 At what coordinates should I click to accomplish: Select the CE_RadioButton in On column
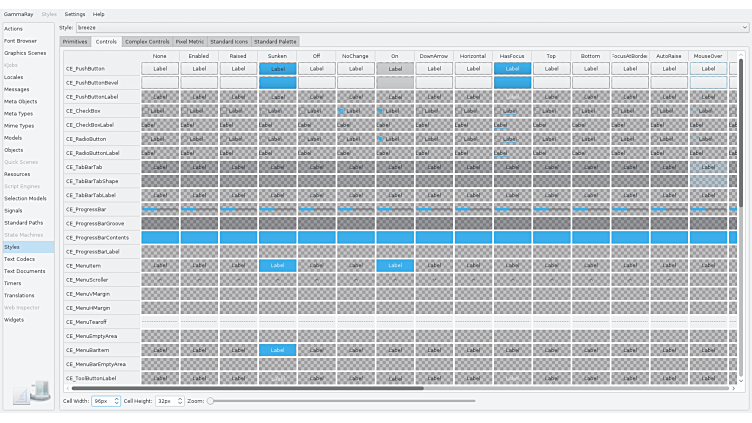tap(381, 139)
